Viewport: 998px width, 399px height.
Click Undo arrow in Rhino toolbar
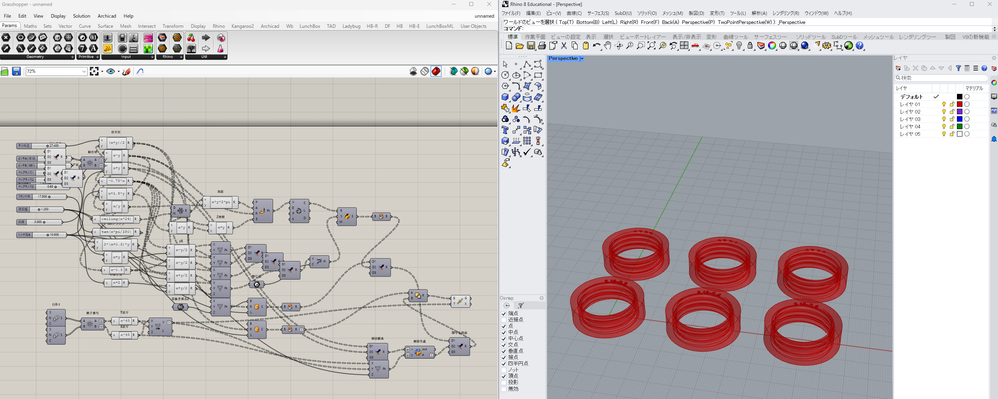596,46
